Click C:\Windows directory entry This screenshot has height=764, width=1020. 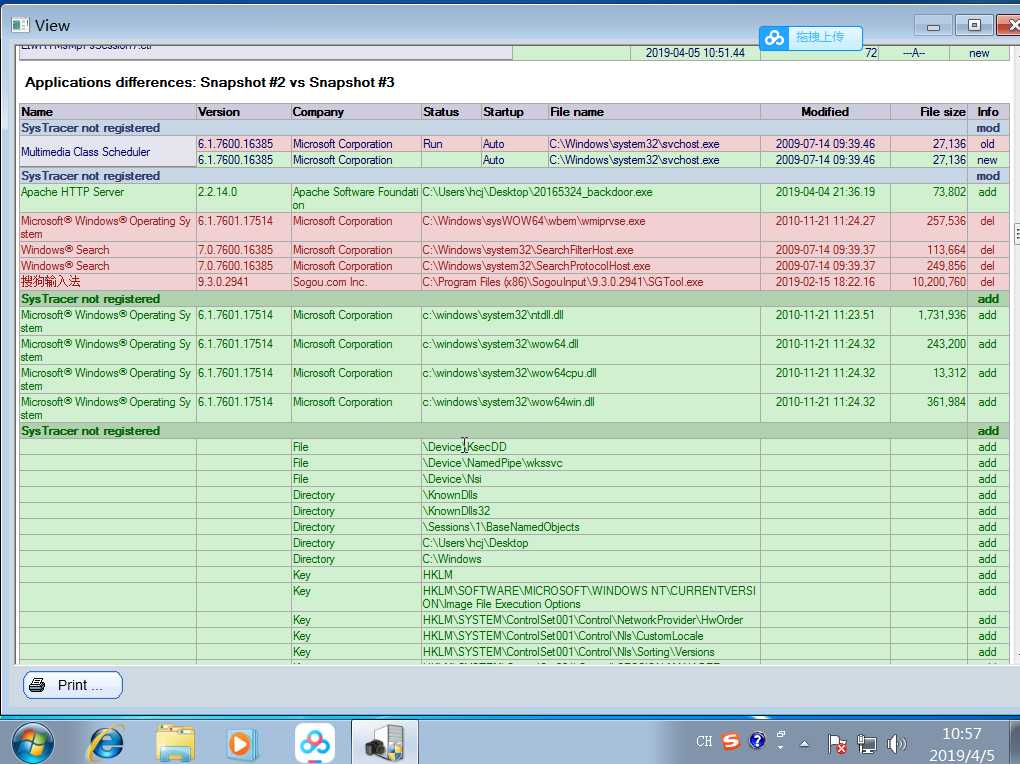(452, 560)
